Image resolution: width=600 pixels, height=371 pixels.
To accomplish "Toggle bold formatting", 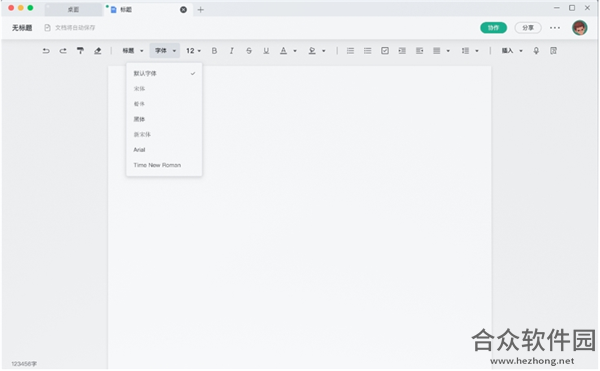I will 214,50.
